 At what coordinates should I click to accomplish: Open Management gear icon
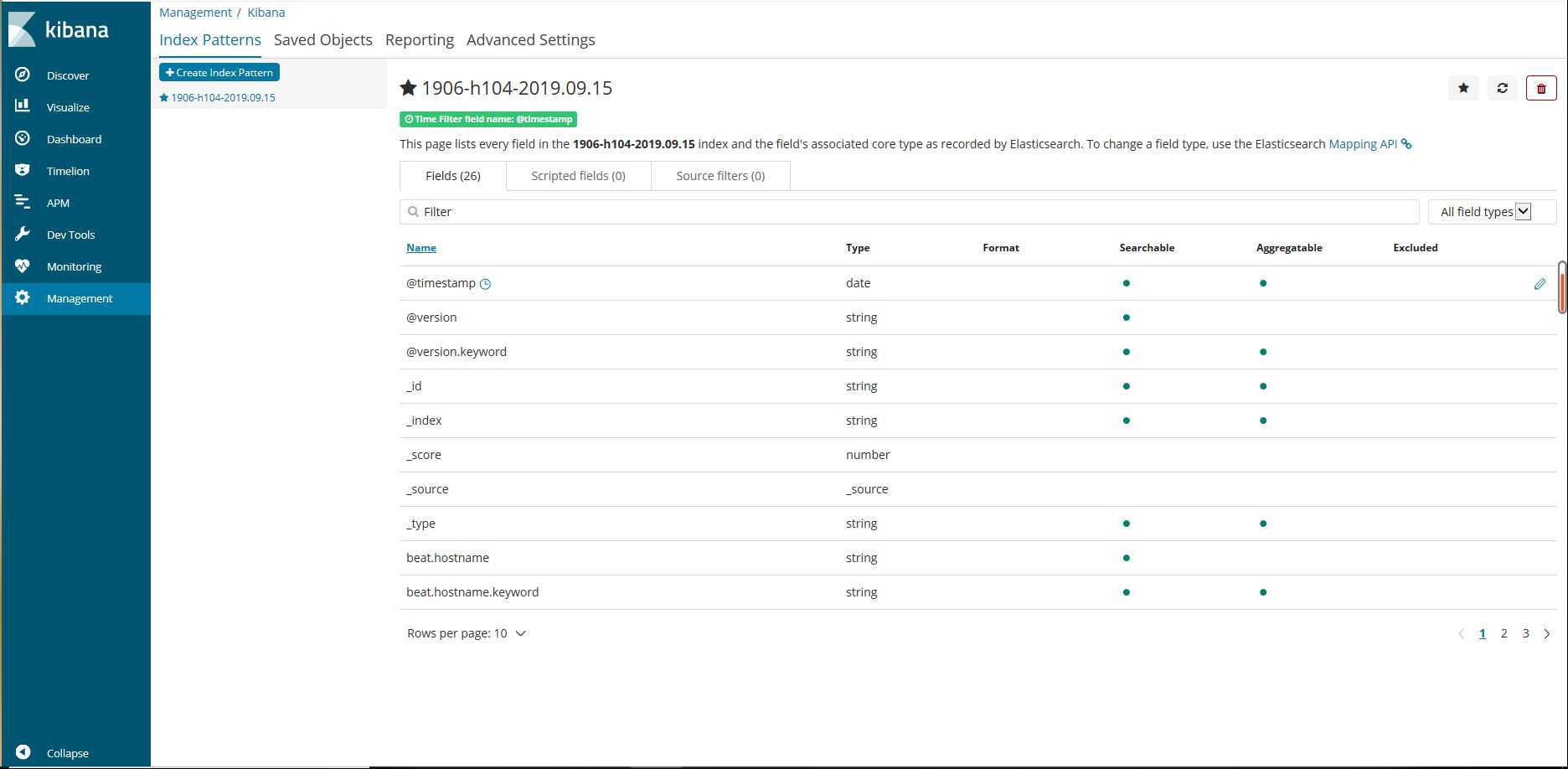pyautogui.click(x=23, y=297)
